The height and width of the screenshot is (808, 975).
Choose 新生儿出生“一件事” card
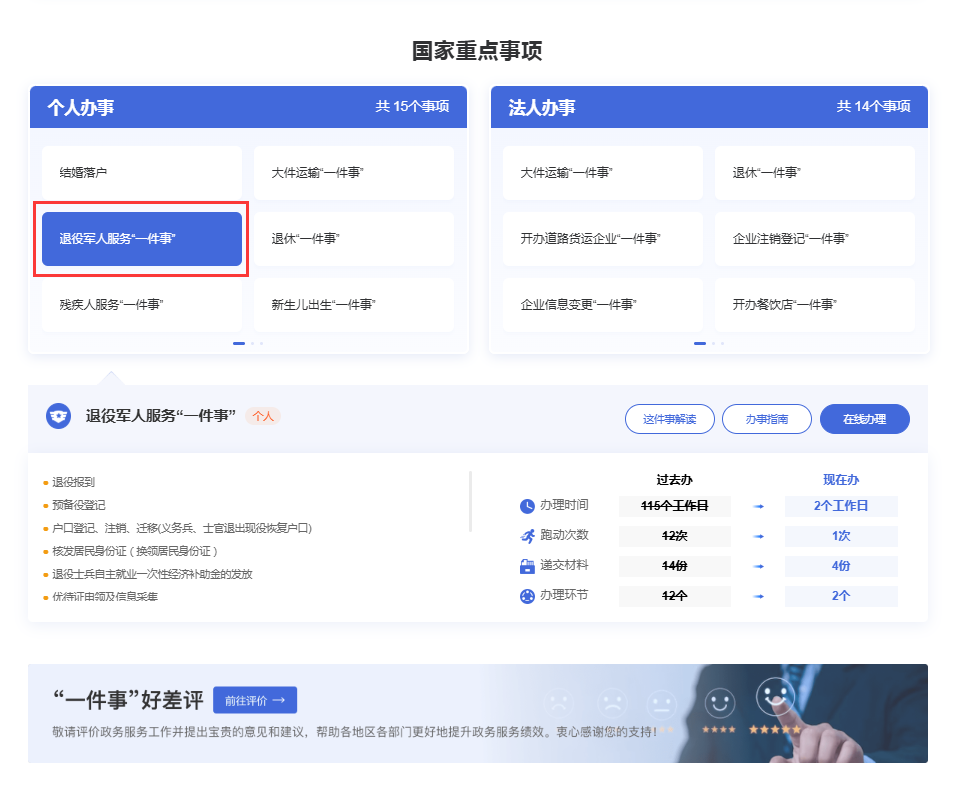353,305
